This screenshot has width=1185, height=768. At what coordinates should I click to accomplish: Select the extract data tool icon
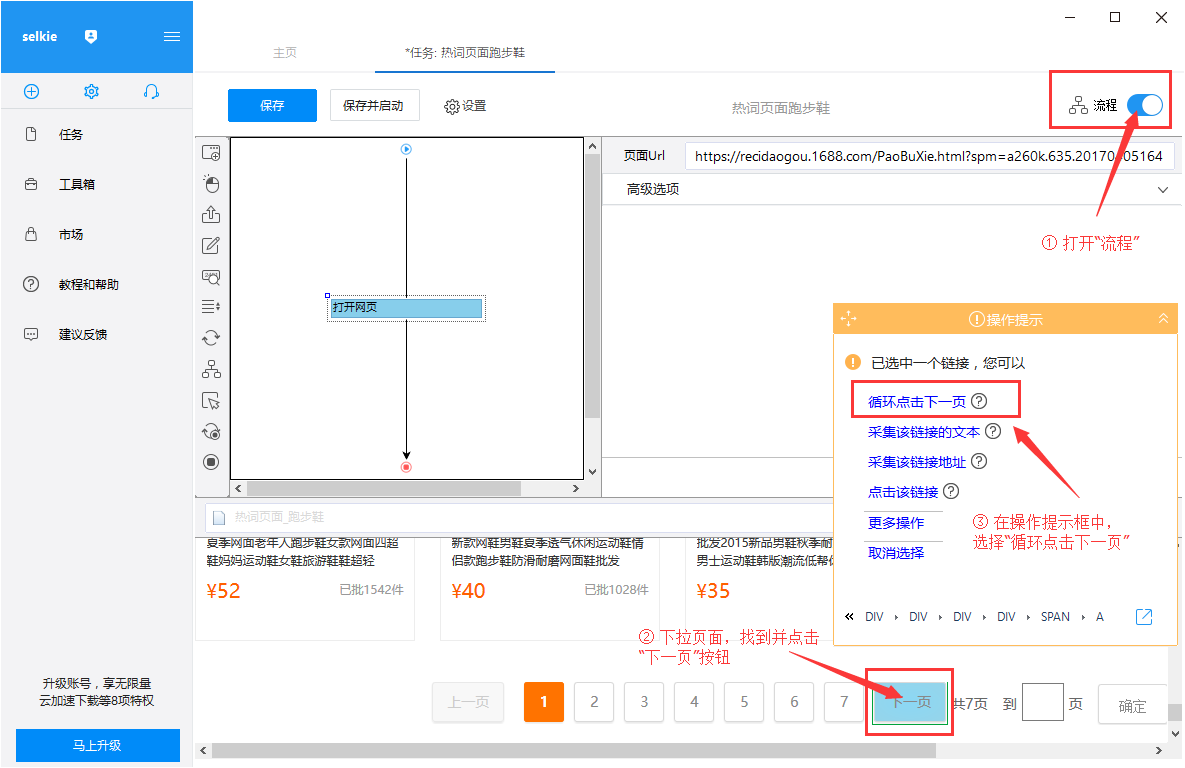tap(211, 215)
